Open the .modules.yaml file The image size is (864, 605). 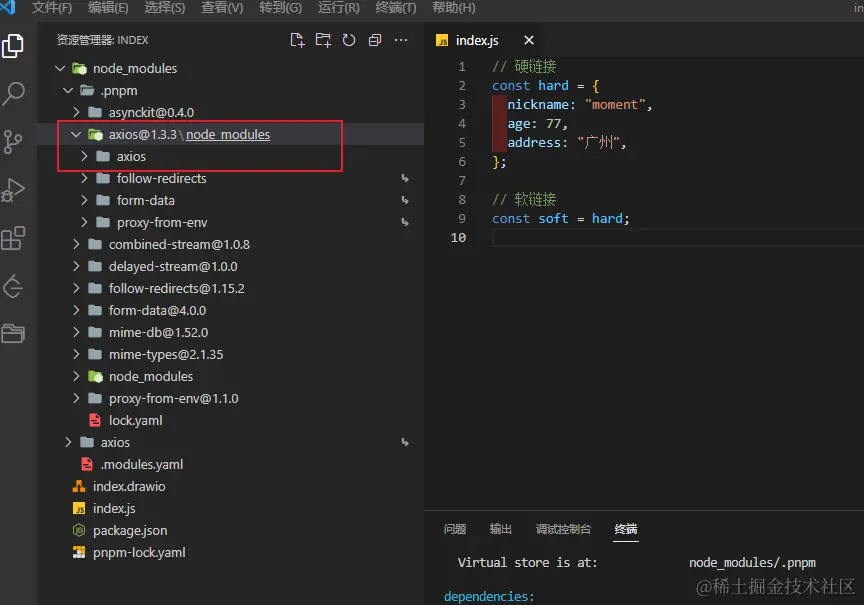(142, 464)
